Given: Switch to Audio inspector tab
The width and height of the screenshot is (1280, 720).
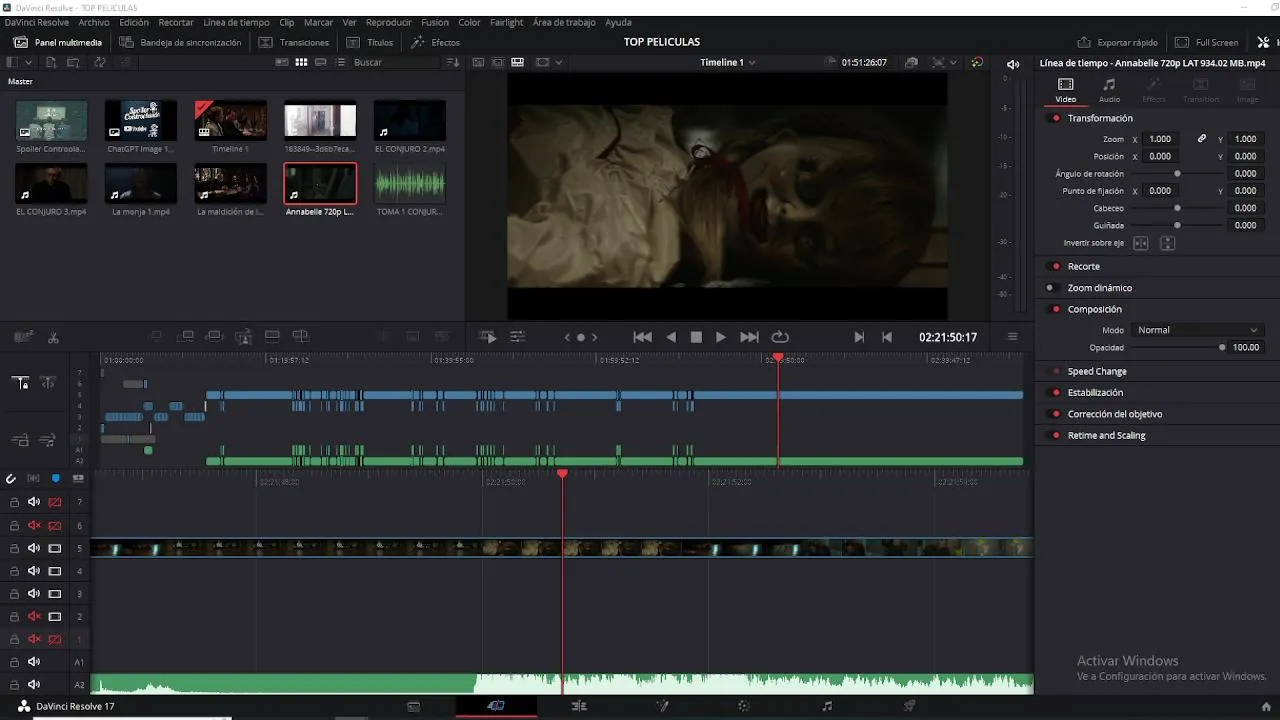Looking at the screenshot, I should click(x=1109, y=90).
